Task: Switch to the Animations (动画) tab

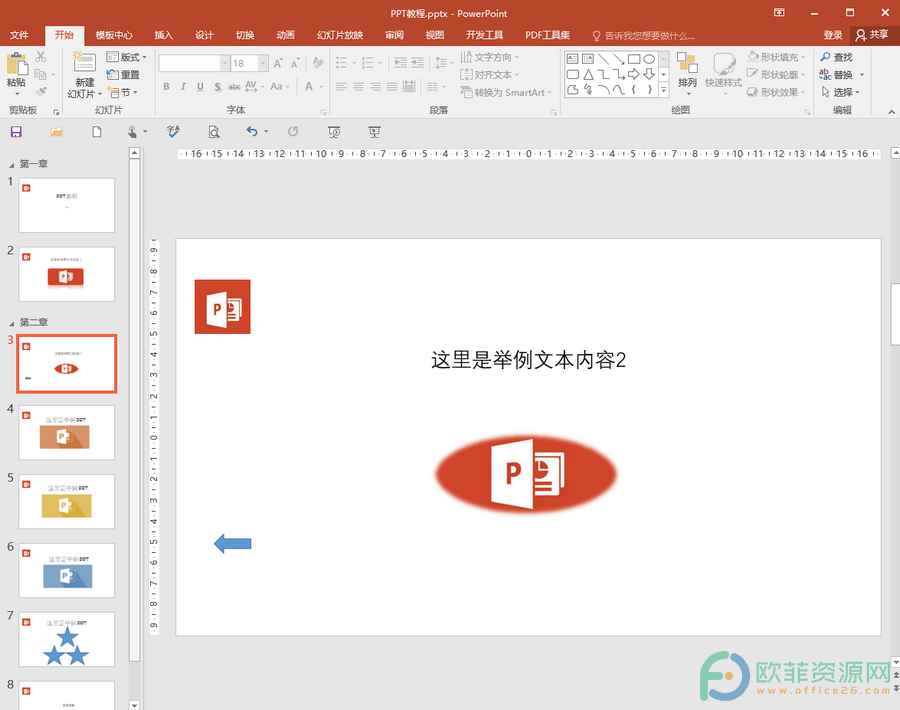Action: 286,35
